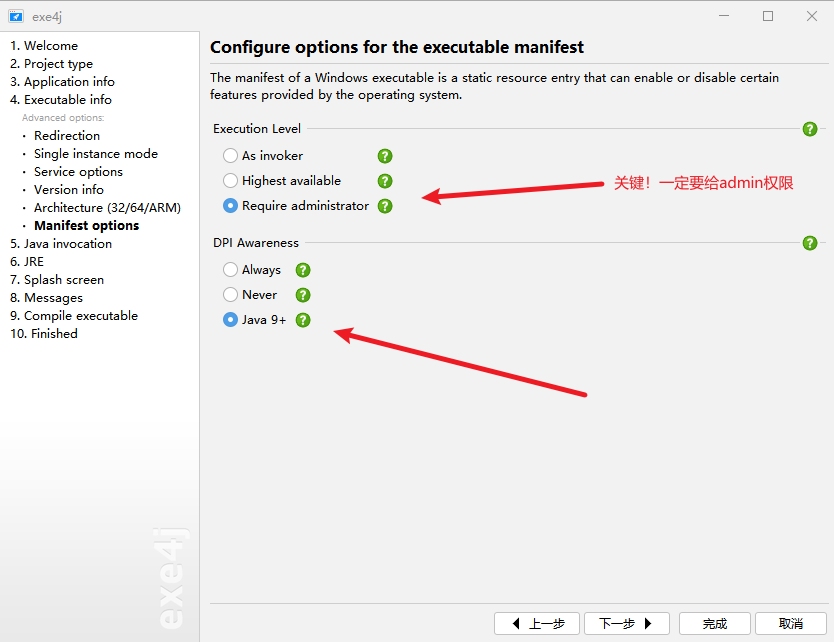834x642 pixels.
Task: Click help icon next to As invoker
Action: click(x=385, y=156)
